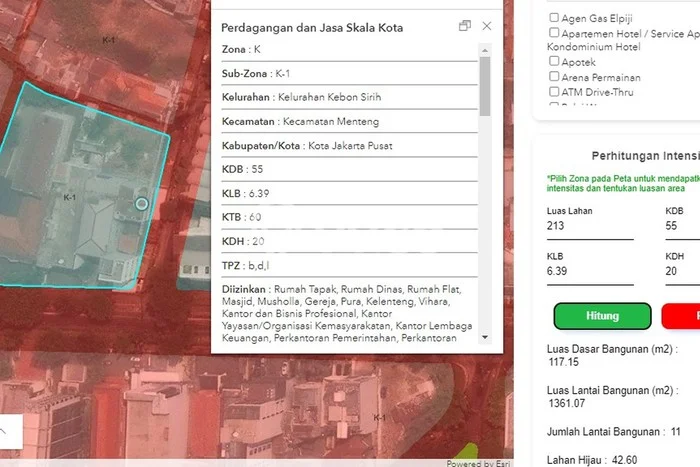Viewport: 700px width, 467px height.
Task: Click 'Kota Jakarta Pusat' text
Action: (x=350, y=146)
